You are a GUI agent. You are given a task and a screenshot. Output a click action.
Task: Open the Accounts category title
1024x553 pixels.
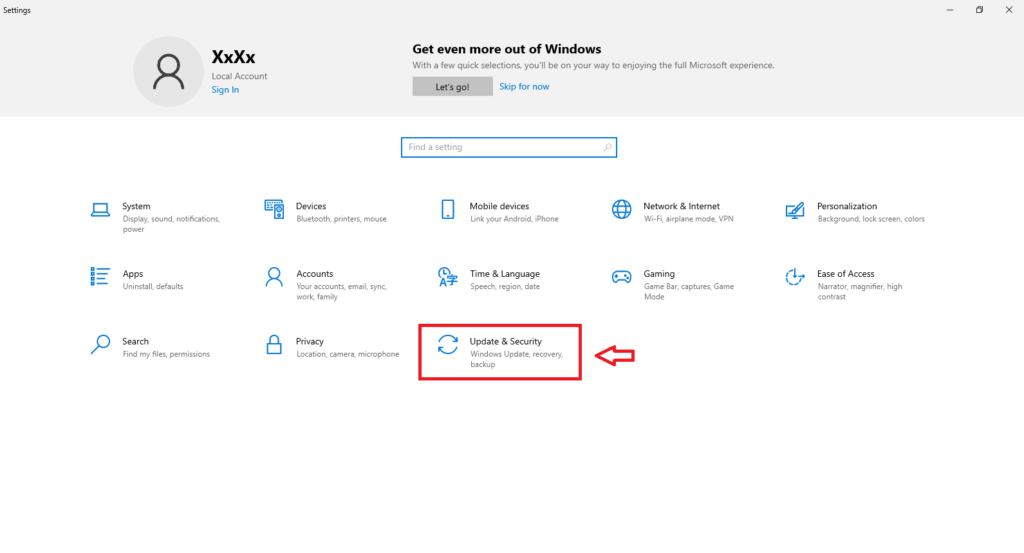pyautogui.click(x=315, y=274)
